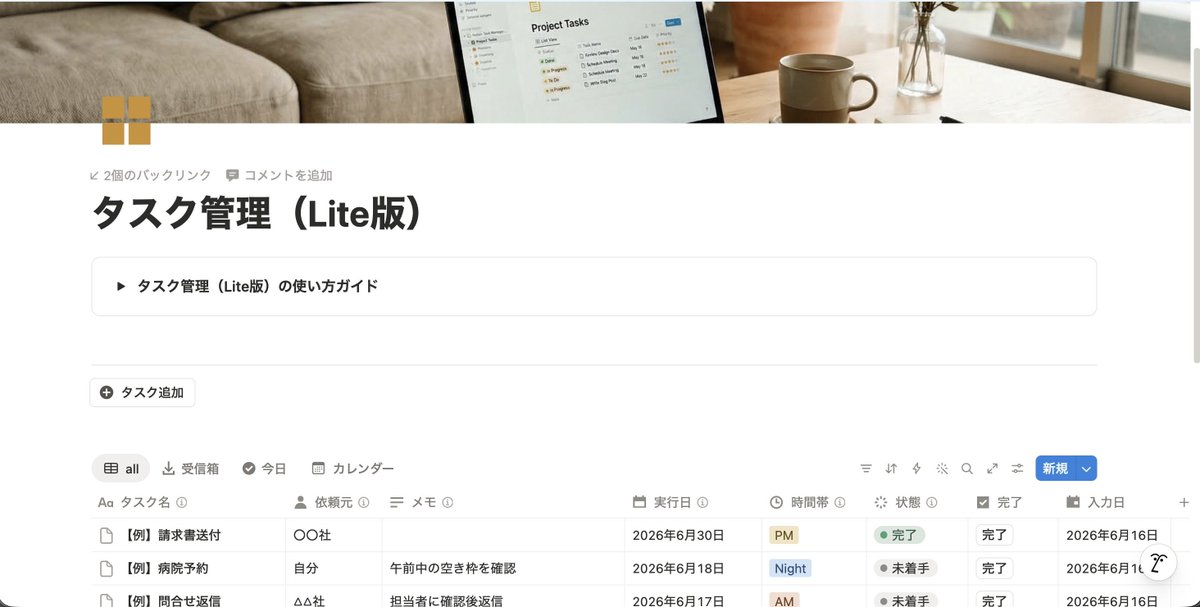Click 実行日 cell 2026年6月18日

694,568
